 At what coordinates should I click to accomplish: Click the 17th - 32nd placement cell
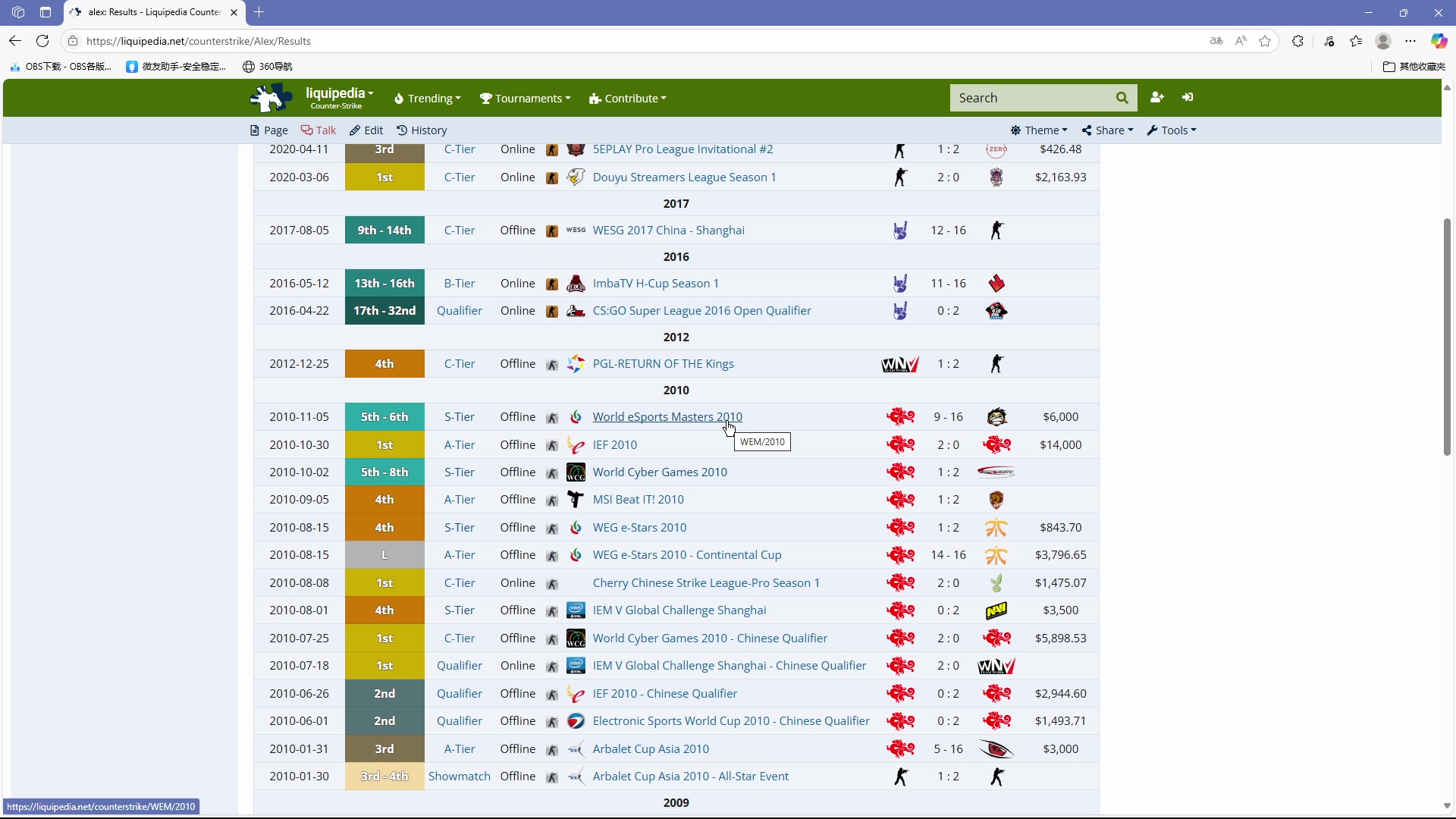click(x=384, y=311)
